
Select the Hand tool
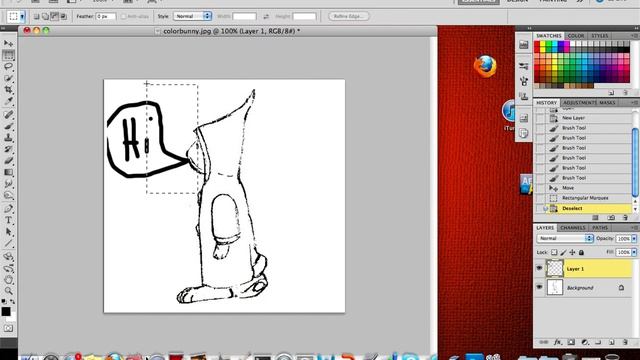(x=8, y=280)
